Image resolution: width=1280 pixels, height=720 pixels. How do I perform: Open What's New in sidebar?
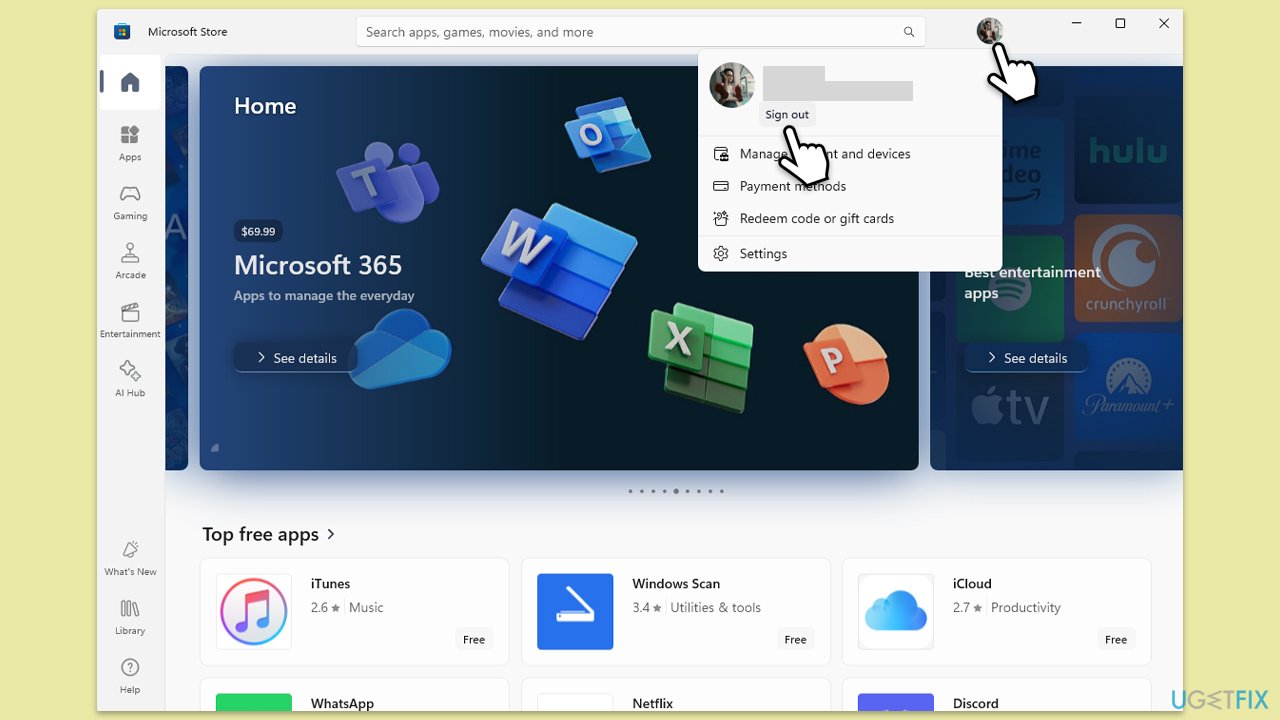130,558
